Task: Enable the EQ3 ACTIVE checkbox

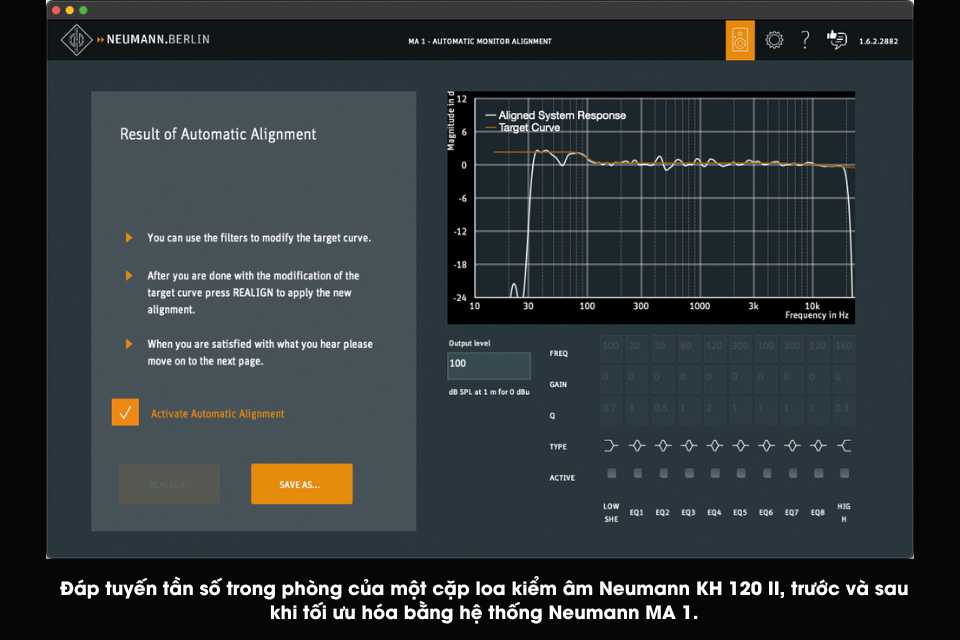Action: pyautogui.click(x=689, y=473)
